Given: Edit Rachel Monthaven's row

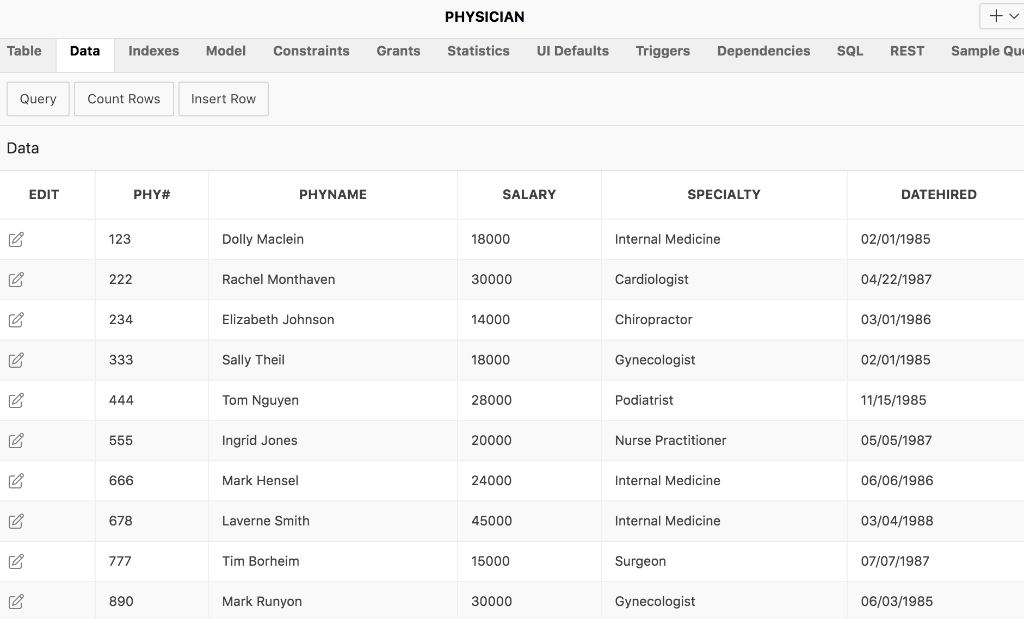Looking at the screenshot, I should (16, 280).
